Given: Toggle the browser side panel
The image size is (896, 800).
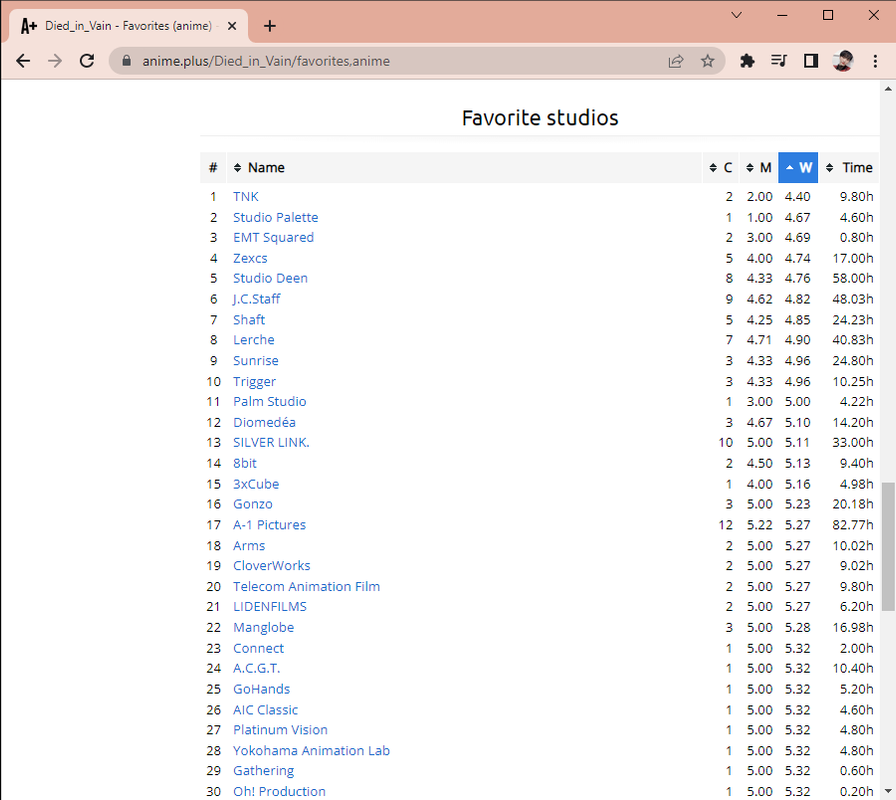Looking at the screenshot, I should pos(811,61).
